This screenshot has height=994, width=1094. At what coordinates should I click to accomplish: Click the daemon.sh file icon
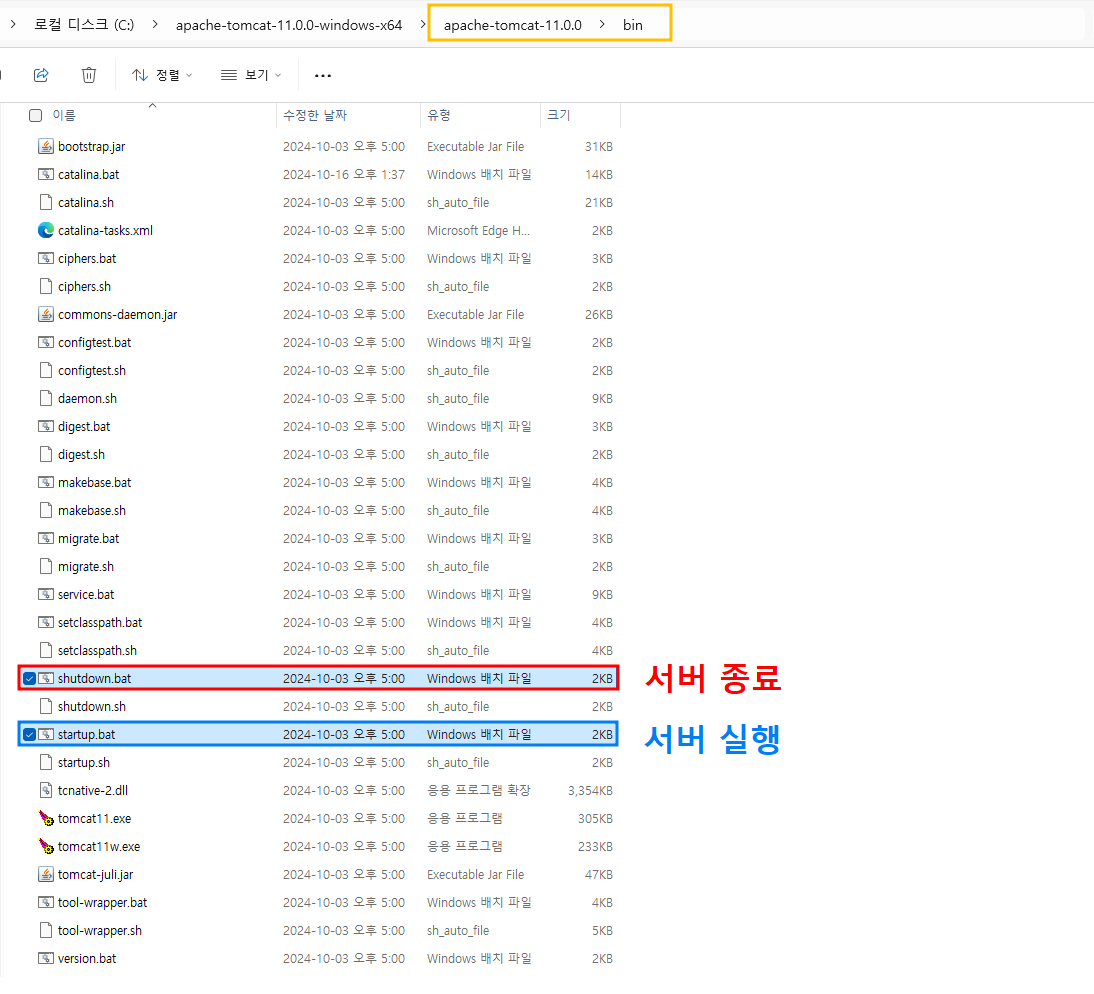[45, 398]
